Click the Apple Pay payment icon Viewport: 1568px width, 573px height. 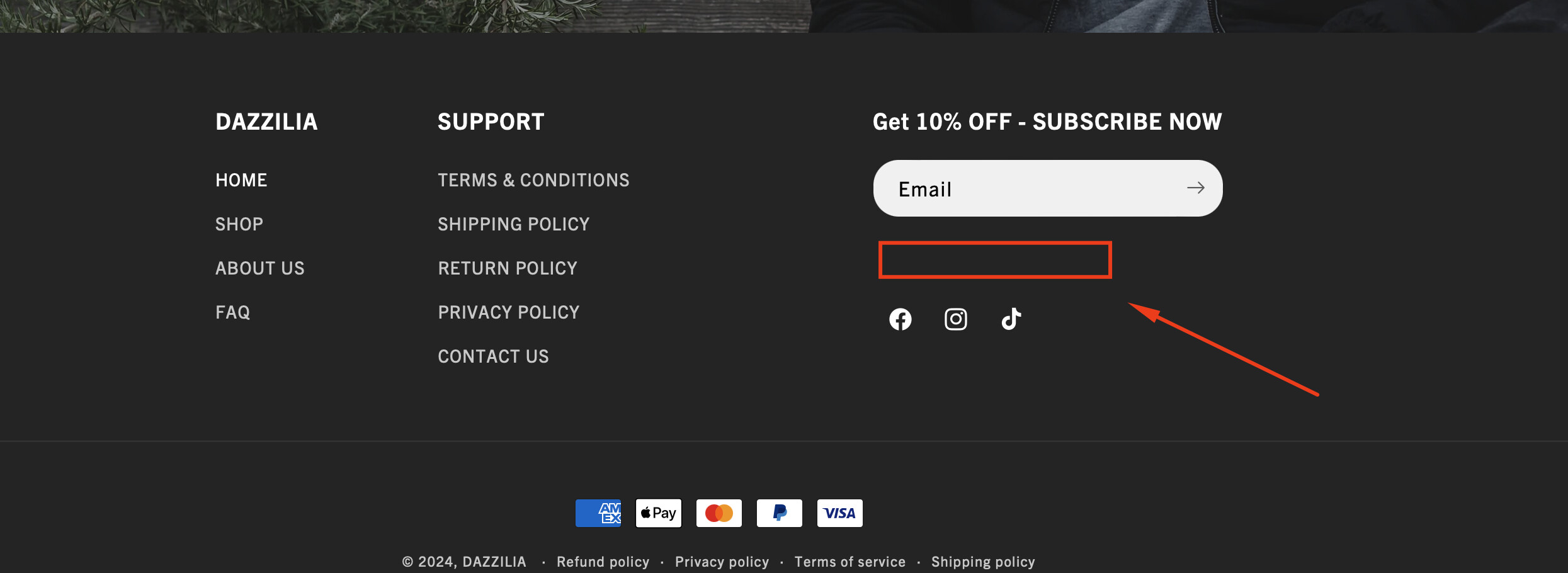tap(658, 513)
